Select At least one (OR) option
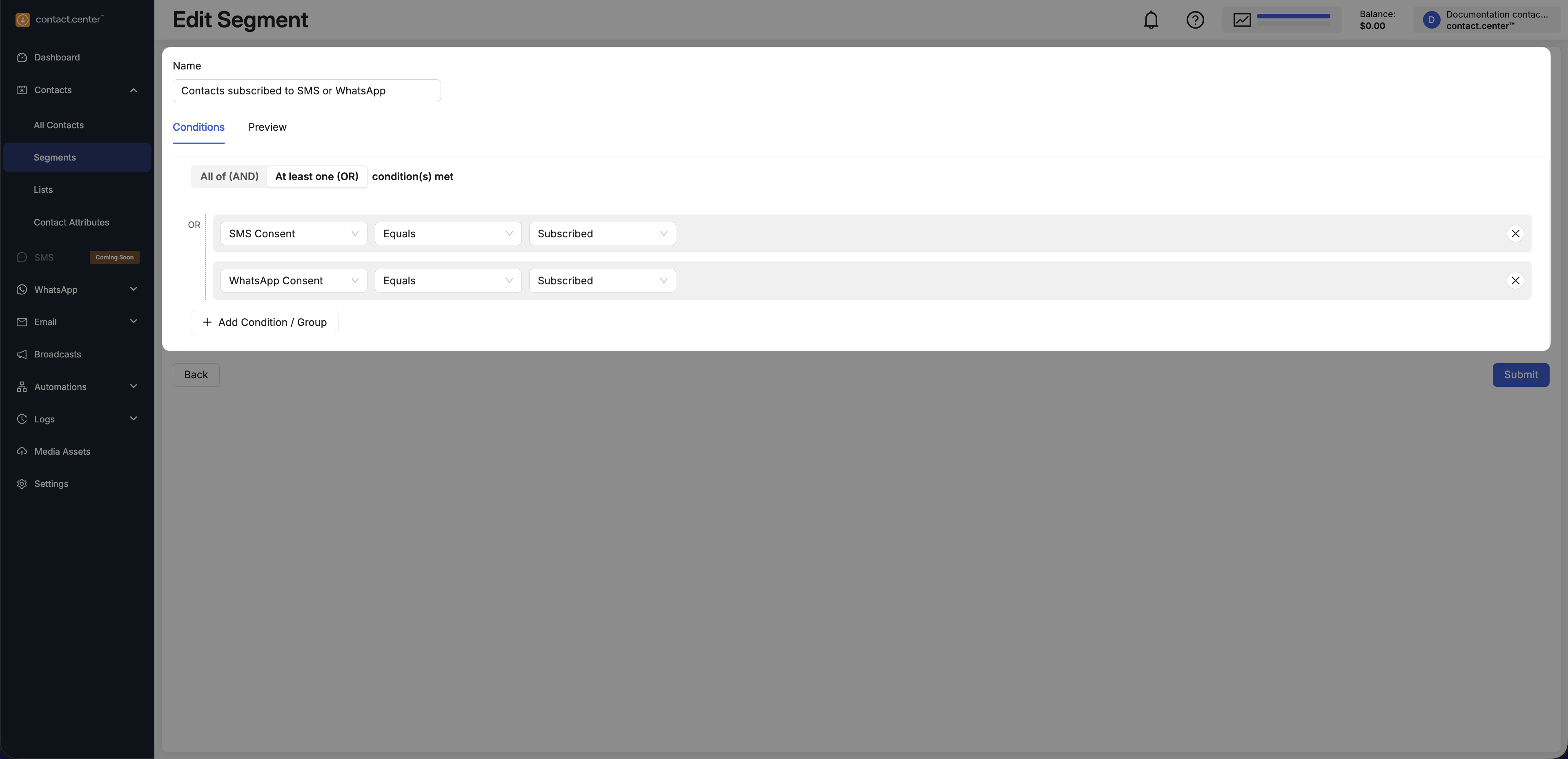This screenshot has height=759, width=1568. click(316, 176)
